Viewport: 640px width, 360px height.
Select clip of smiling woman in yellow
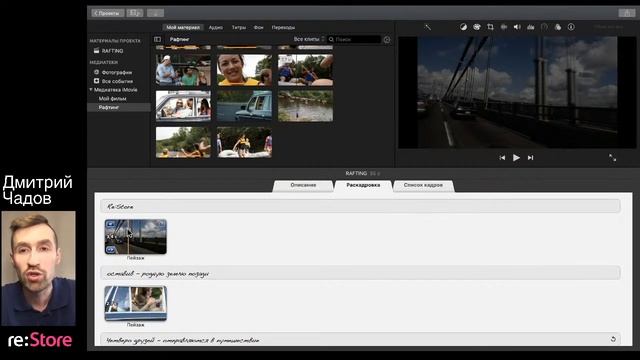[x=244, y=70]
